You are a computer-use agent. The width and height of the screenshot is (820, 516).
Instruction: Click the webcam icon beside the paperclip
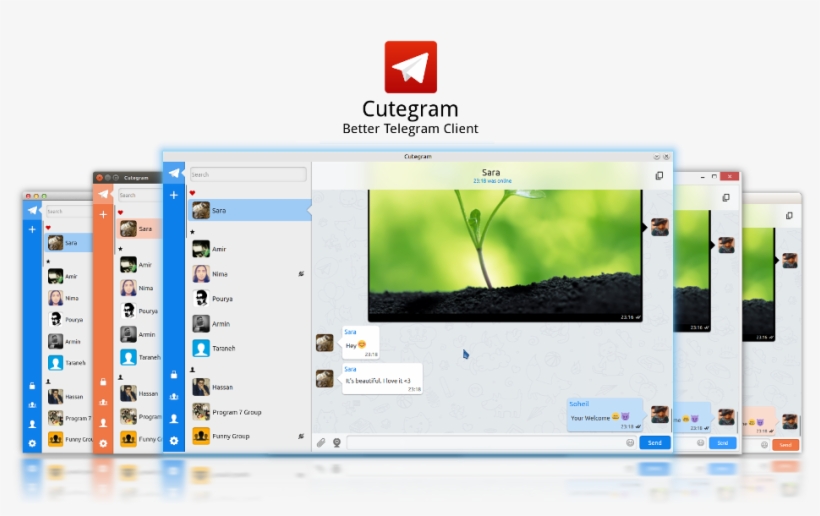pyautogui.click(x=337, y=442)
